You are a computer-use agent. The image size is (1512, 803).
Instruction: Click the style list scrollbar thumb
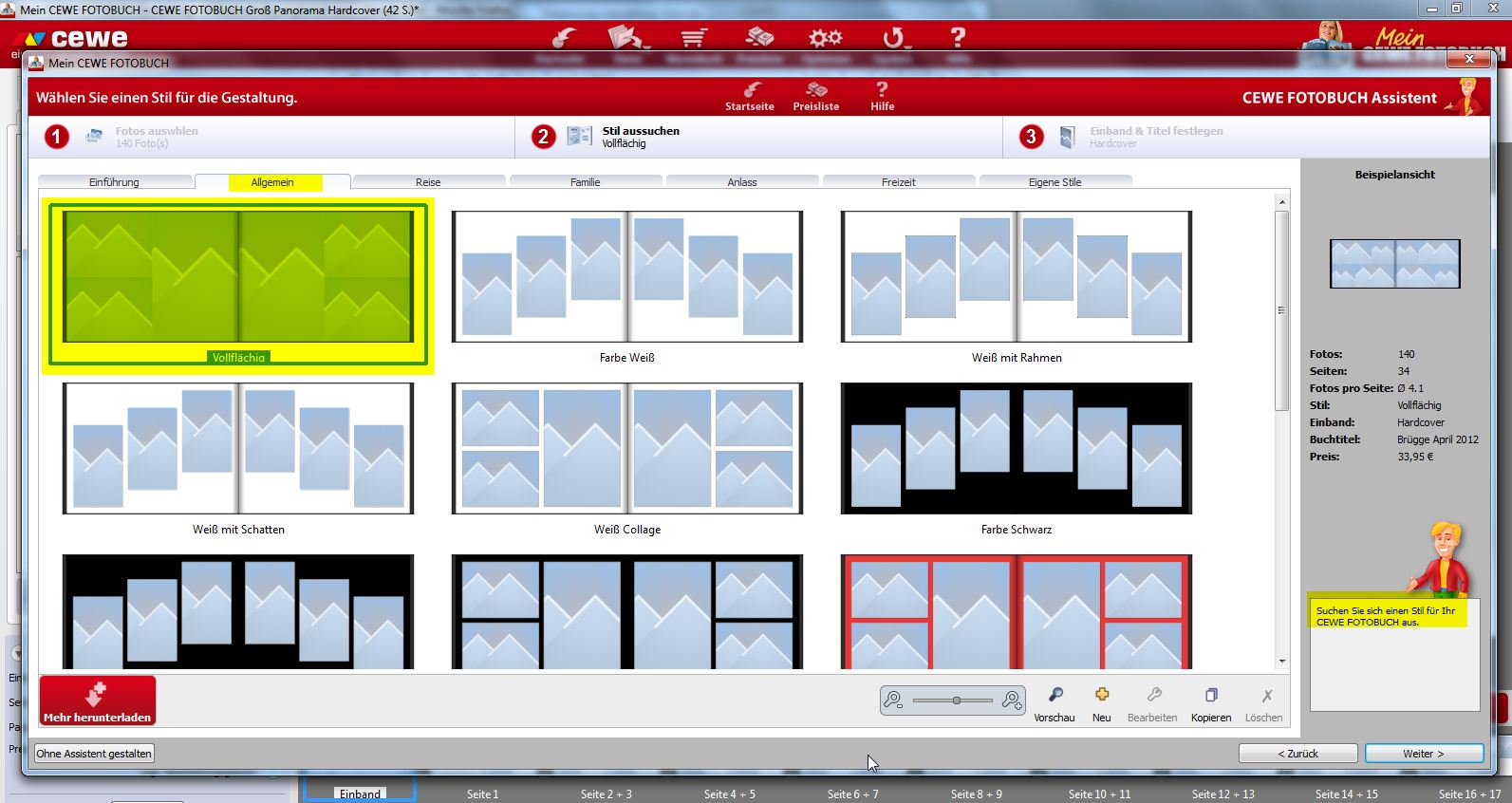(x=1281, y=310)
